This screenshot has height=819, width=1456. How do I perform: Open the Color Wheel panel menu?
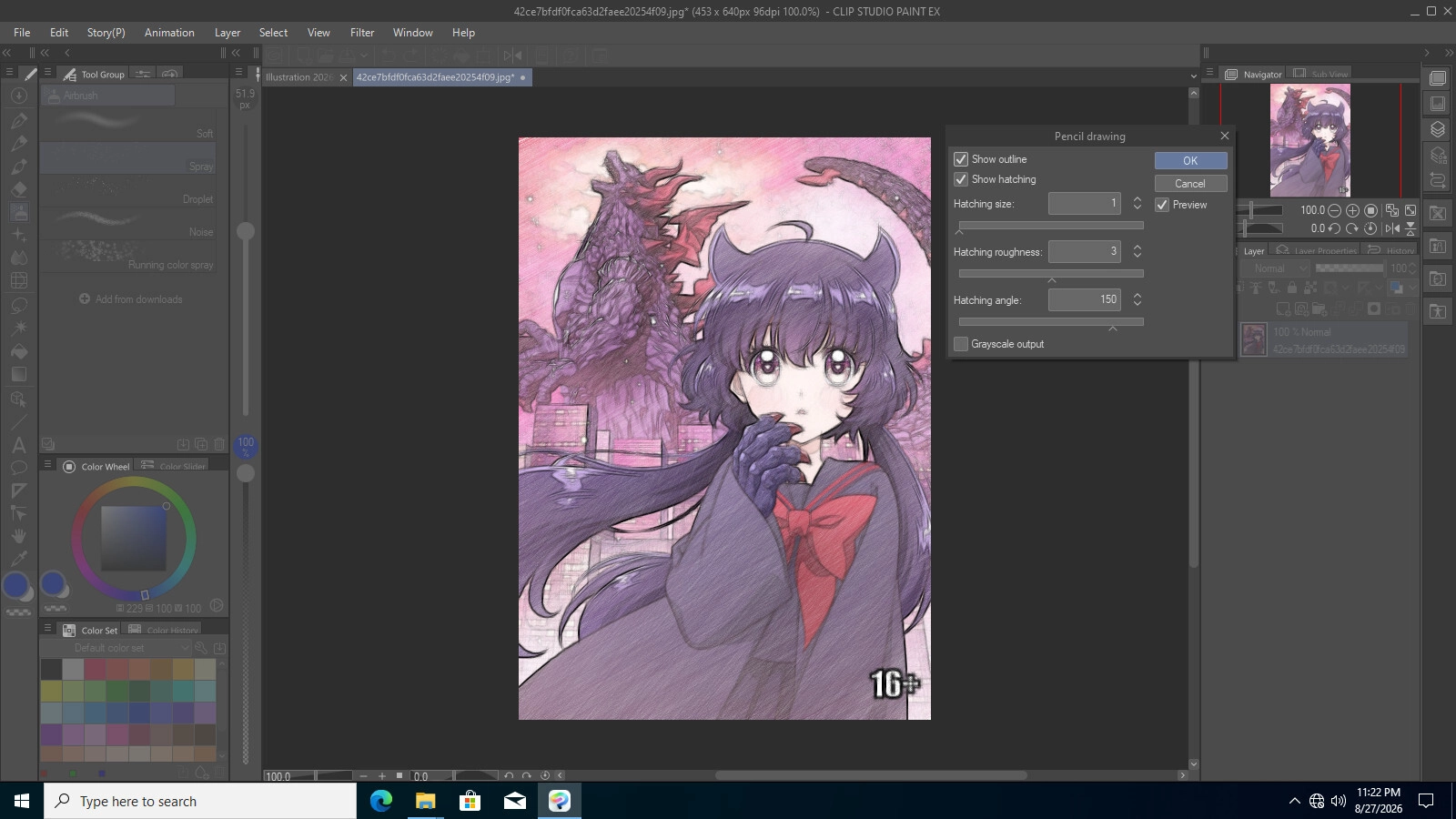pyautogui.click(x=47, y=465)
